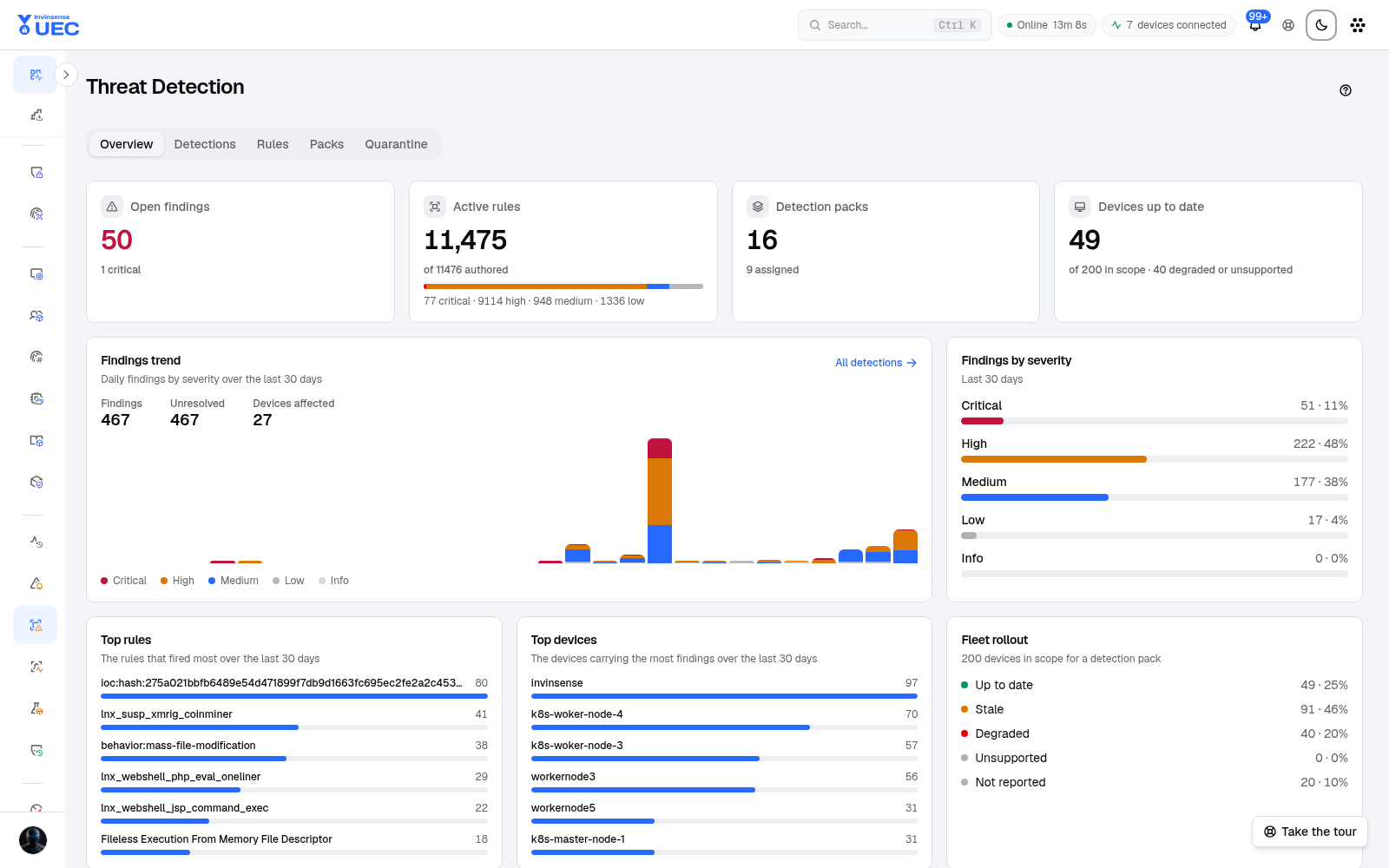Open the flask-with-globe sidebar icon

click(x=36, y=708)
